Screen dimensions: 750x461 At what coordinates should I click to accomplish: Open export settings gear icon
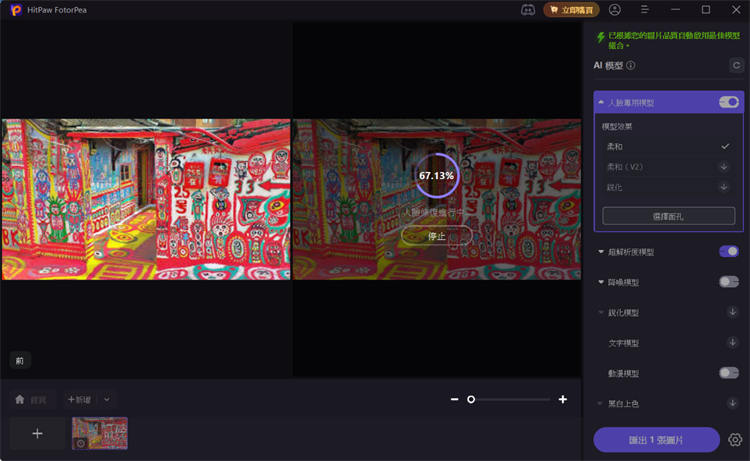pyautogui.click(x=735, y=439)
